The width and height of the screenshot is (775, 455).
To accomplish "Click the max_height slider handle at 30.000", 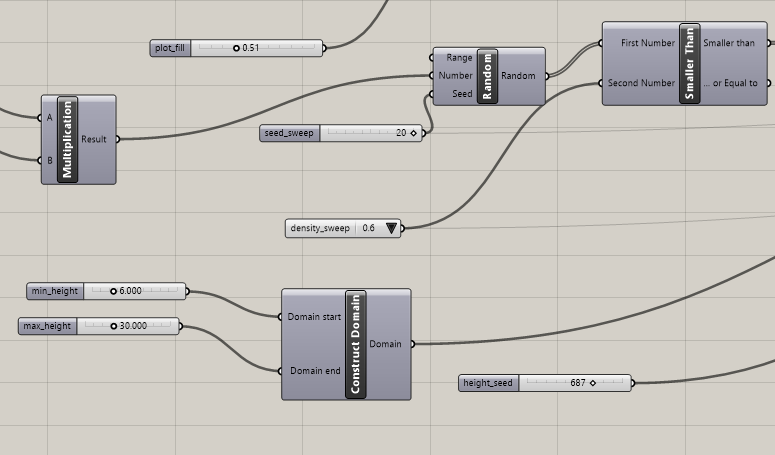I will click(x=114, y=326).
